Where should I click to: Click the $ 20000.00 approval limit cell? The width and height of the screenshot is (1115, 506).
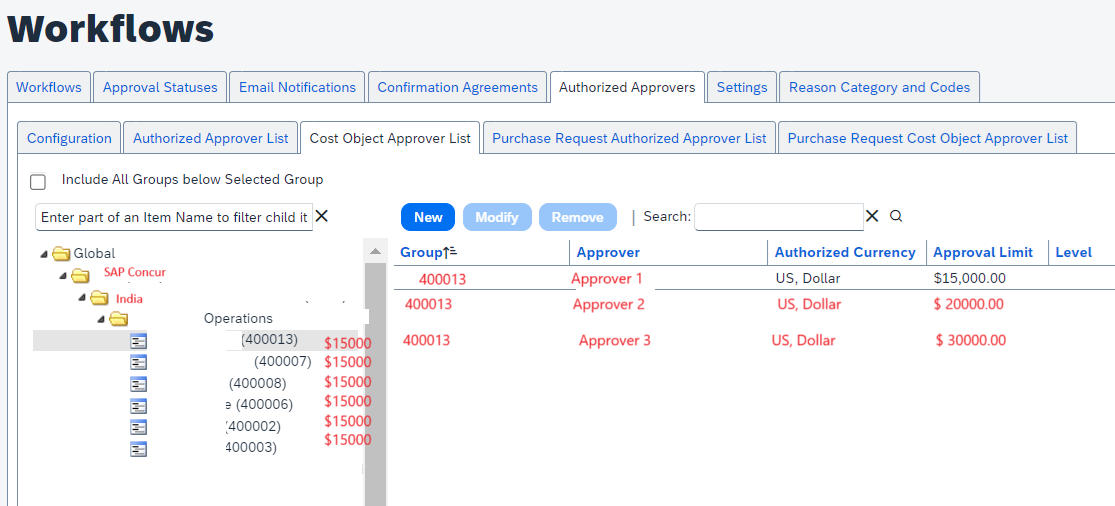point(969,304)
